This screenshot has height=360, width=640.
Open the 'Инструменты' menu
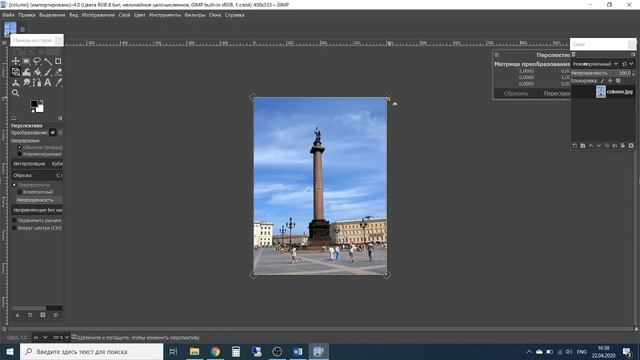(165, 15)
